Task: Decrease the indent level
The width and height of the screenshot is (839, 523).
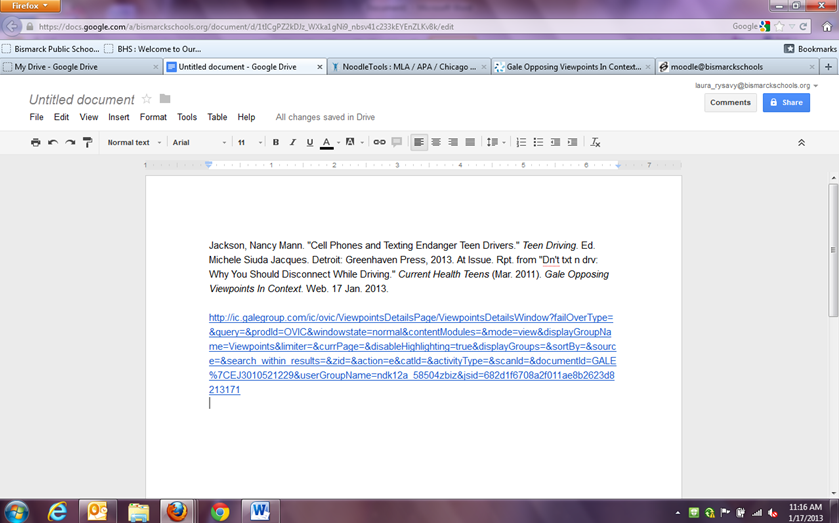Action: (x=555, y=142)
